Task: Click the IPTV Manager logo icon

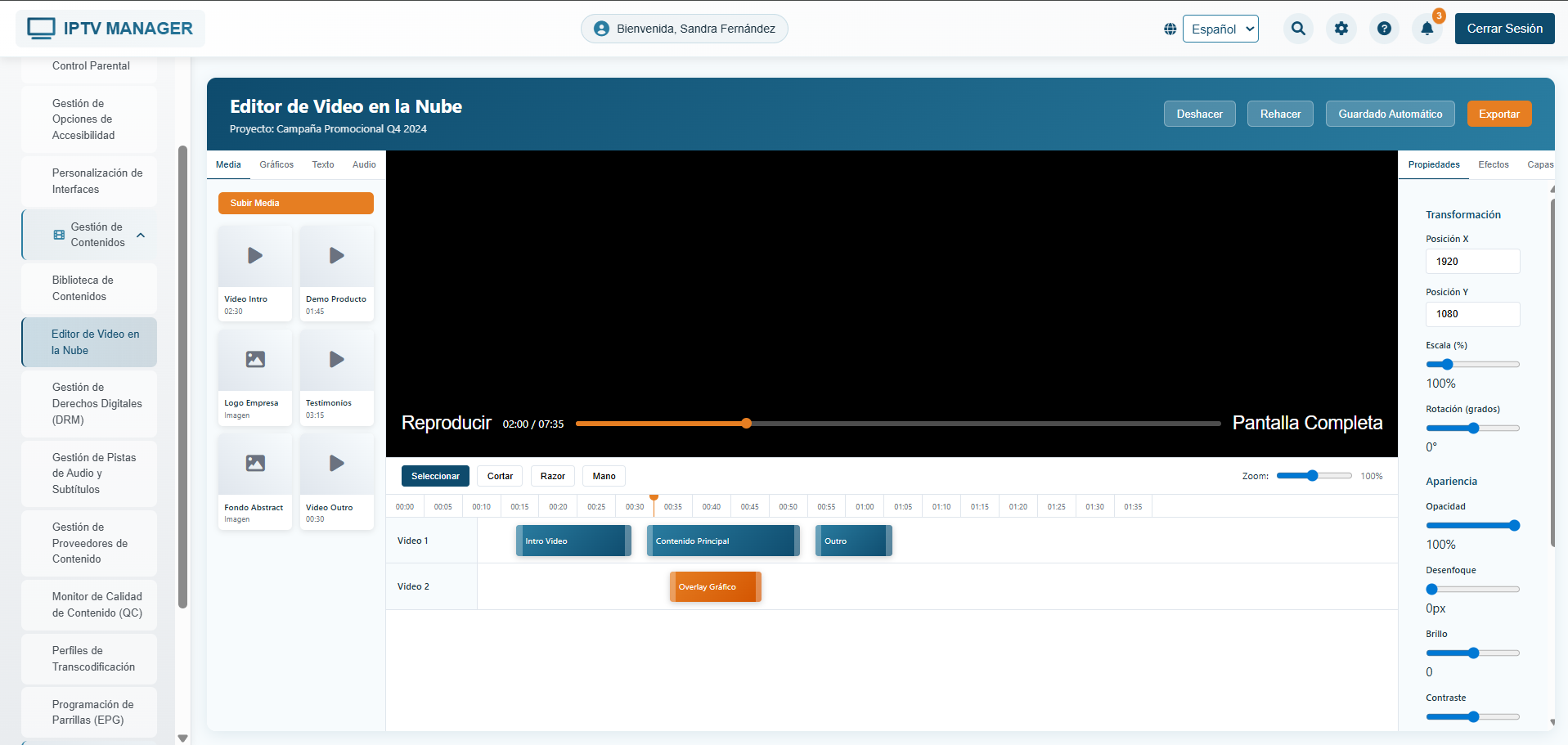Action: 42,27
